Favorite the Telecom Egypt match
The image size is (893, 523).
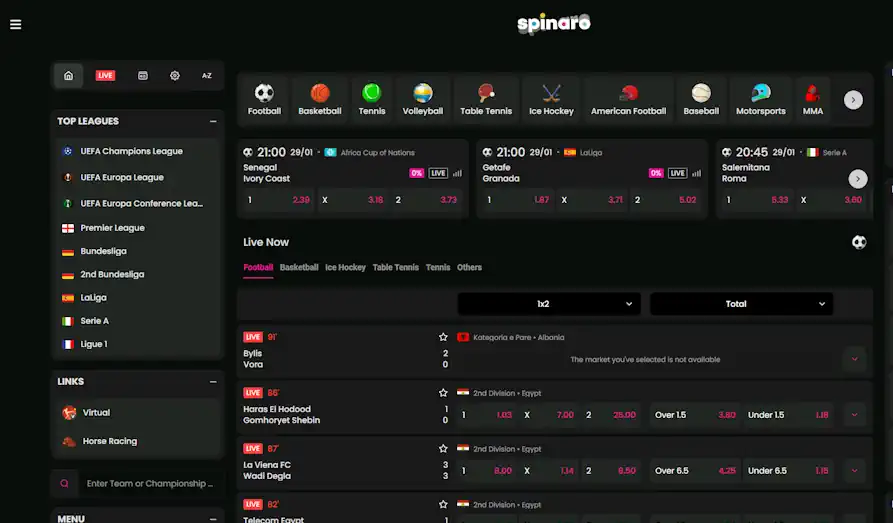pyautogui.click(x=443, y=505)
